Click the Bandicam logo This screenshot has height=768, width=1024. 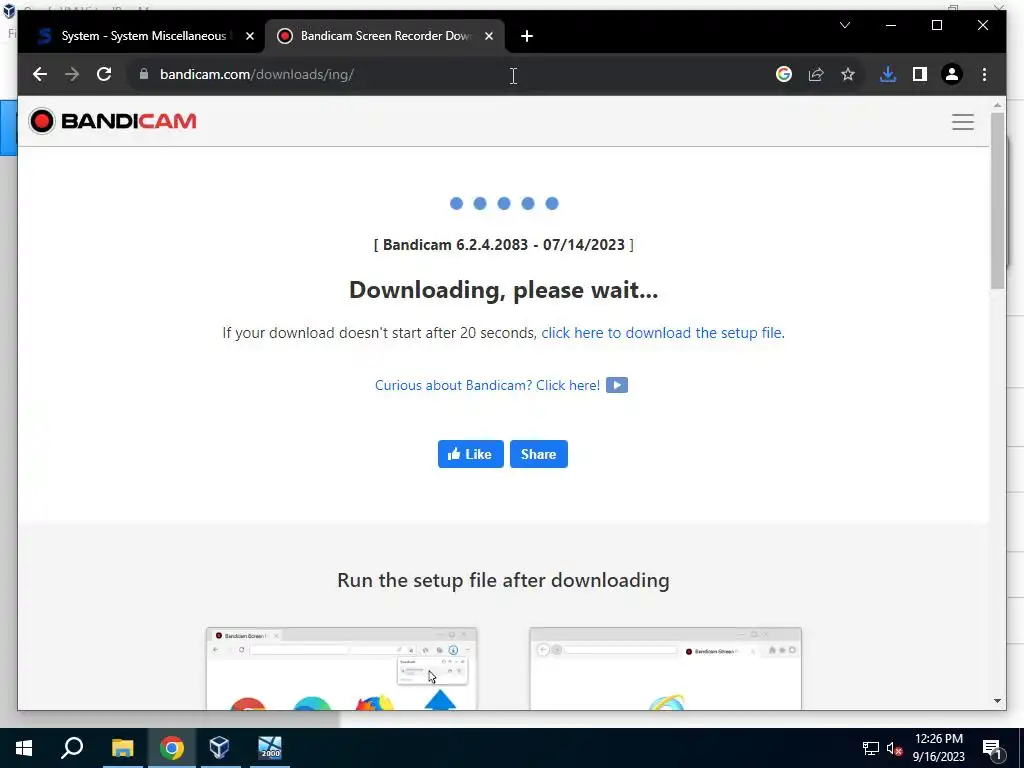112,121
